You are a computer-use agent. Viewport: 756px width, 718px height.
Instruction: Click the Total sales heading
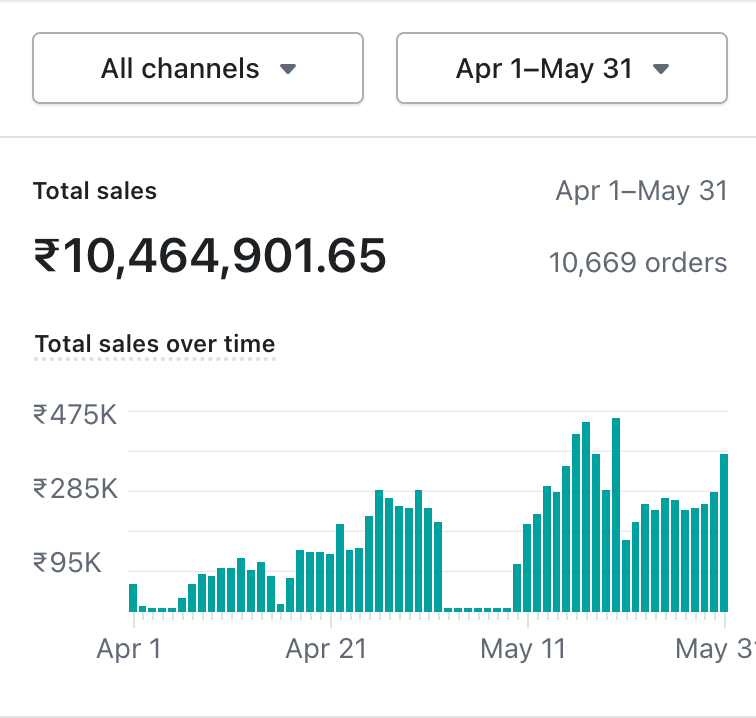click(x=95, y=192)
